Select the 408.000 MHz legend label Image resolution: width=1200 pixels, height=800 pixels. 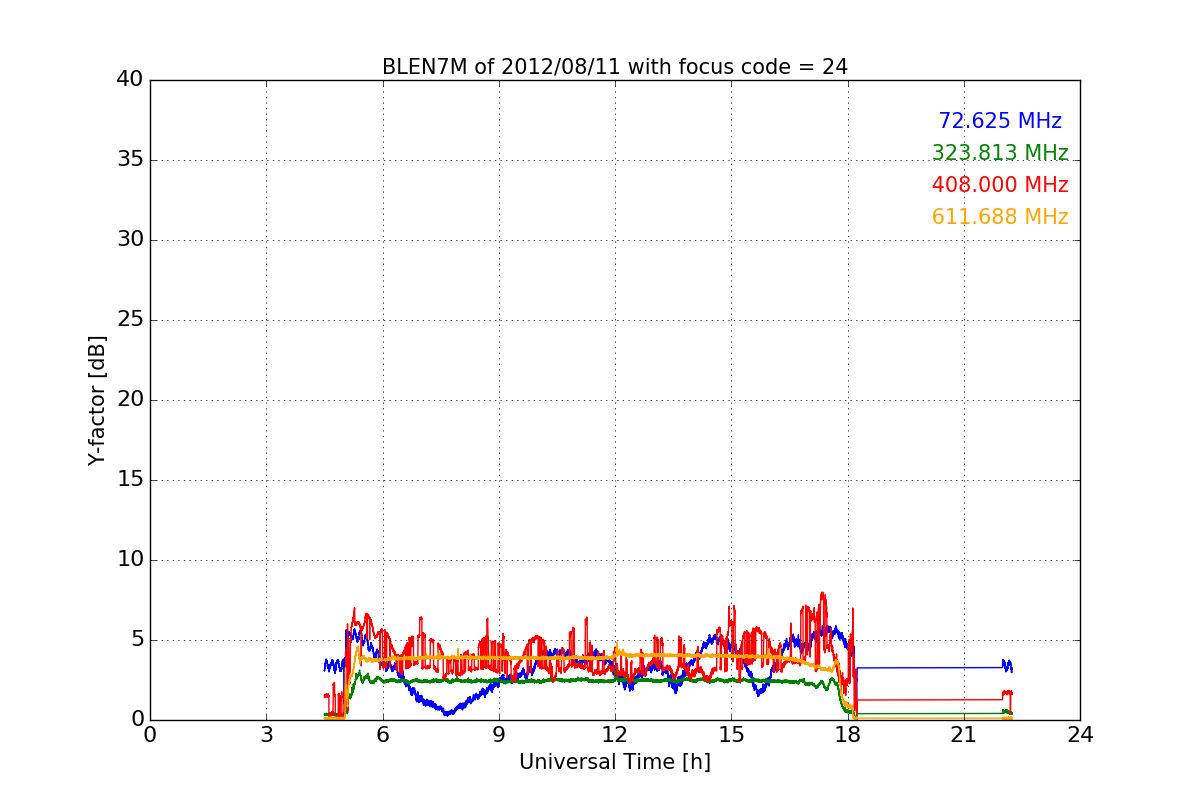1000,185
